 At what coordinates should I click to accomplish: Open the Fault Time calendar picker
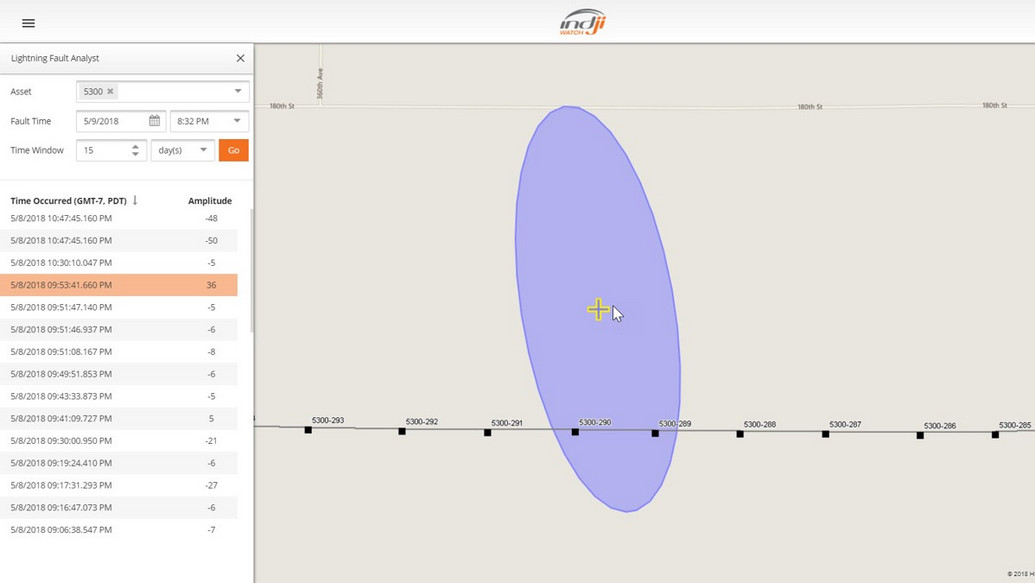pyautogui.click(x=154, y=121)
